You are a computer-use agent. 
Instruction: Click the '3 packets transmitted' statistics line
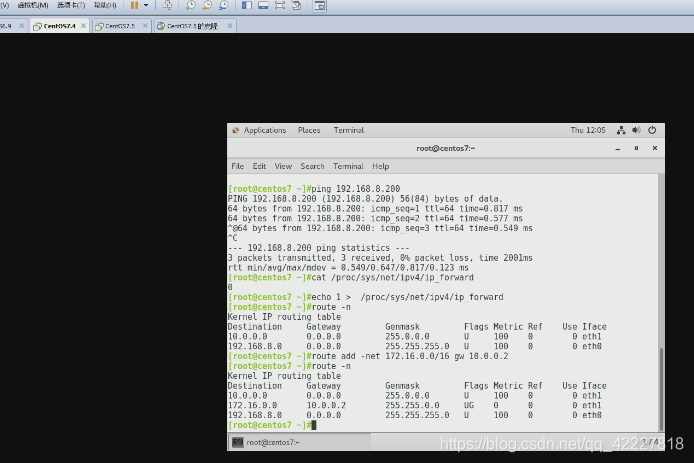380,258
